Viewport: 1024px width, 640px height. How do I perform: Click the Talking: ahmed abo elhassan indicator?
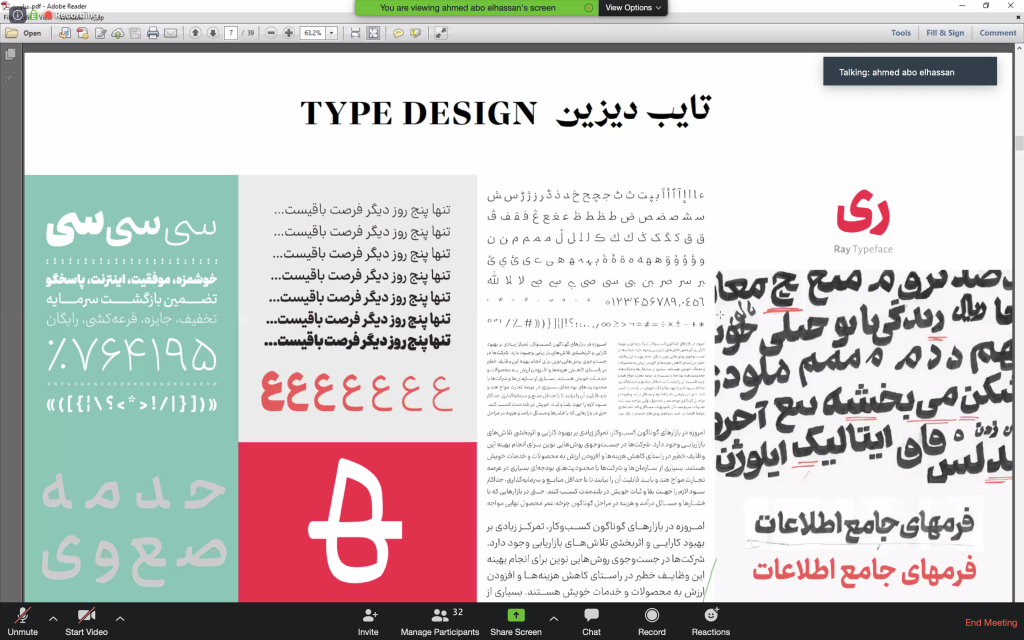(x=909, y=72)
